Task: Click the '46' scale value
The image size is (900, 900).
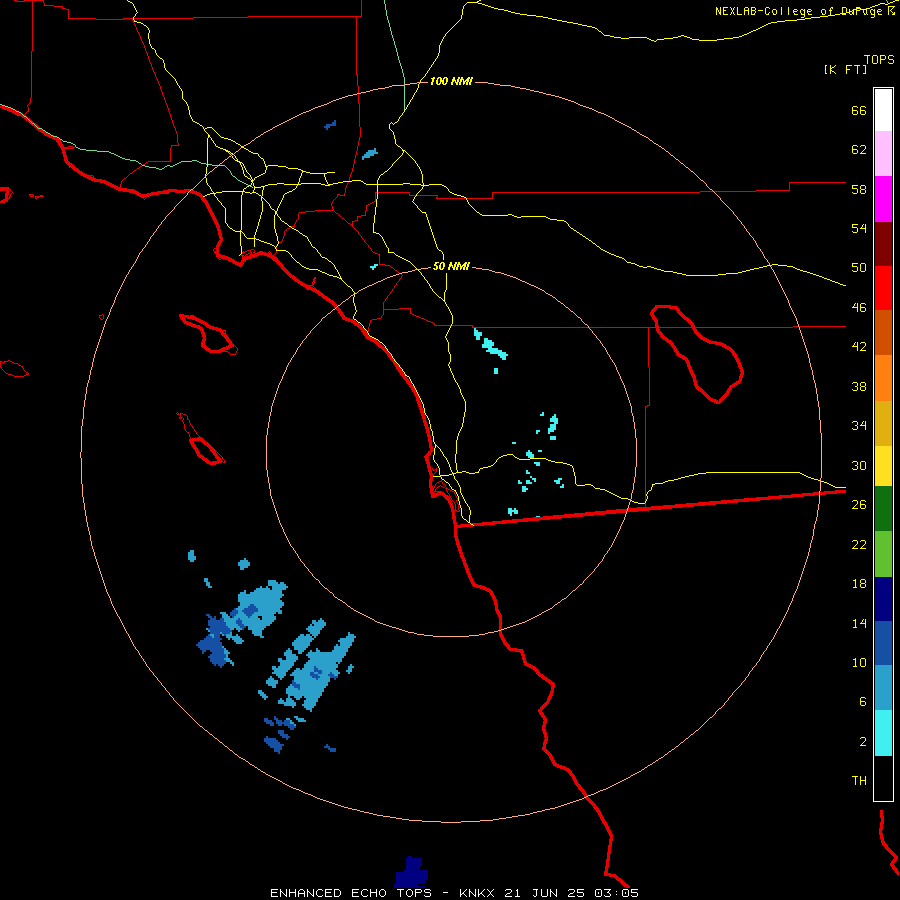Action: click(x=859, y=308)
